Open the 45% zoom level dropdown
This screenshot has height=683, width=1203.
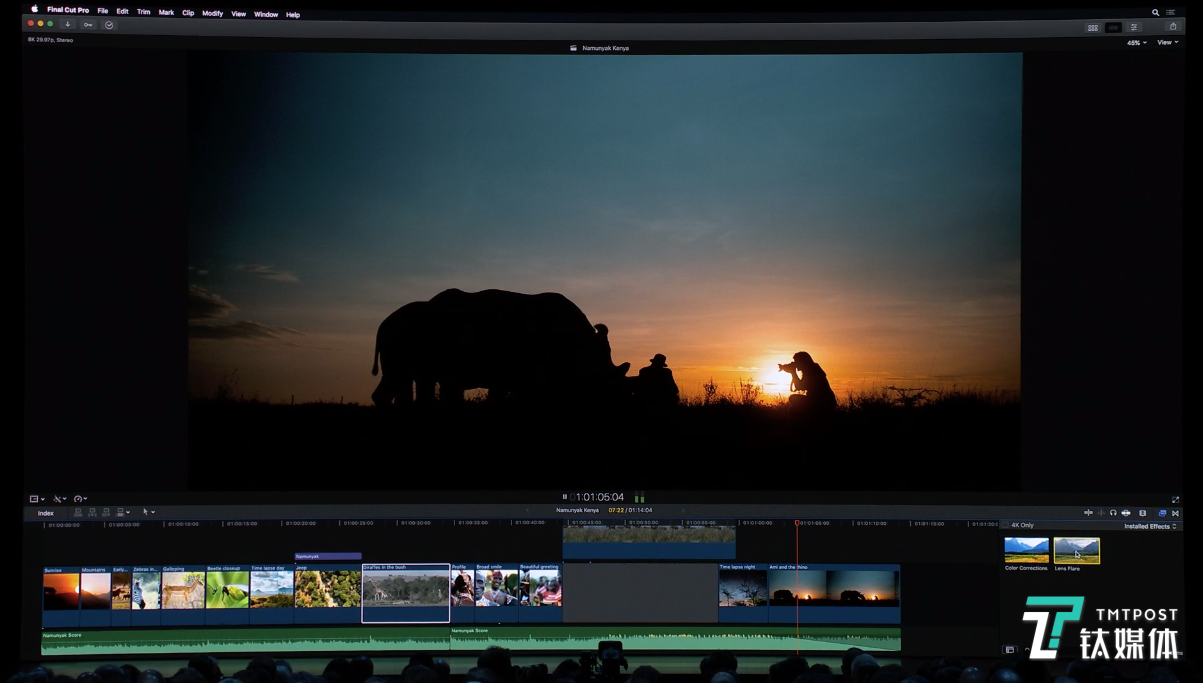click(1137, 43)
